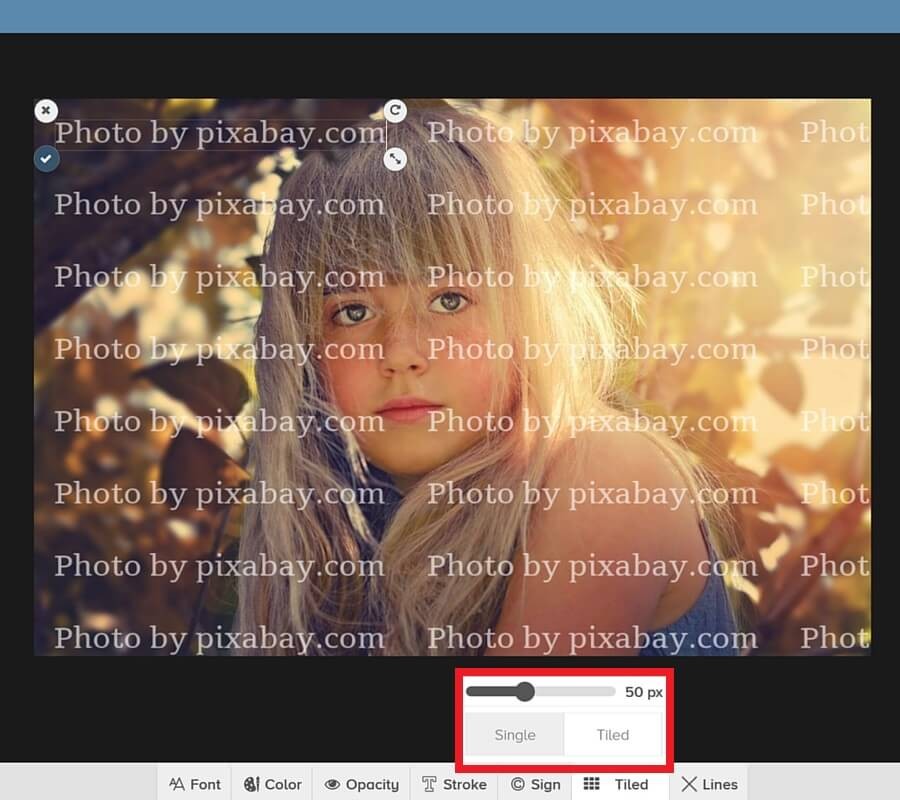
Task: Open the Stroke settings
Action: click(455, 784)
